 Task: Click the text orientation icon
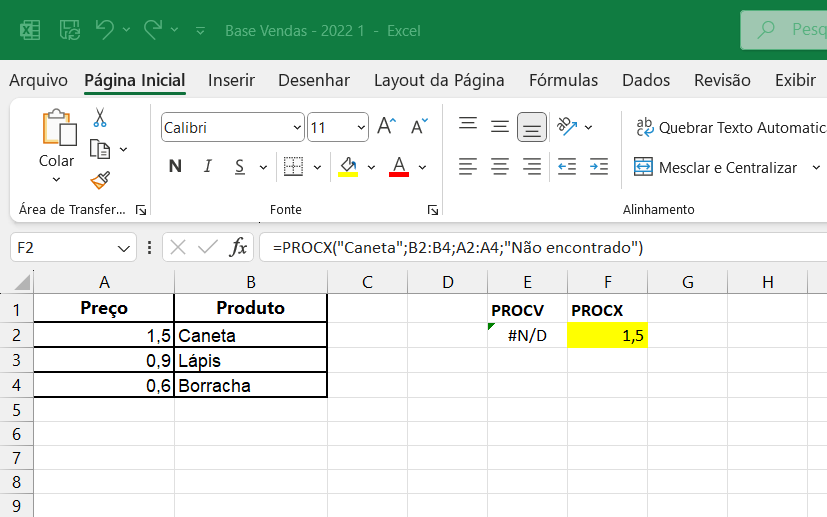[x=567, y=127]
